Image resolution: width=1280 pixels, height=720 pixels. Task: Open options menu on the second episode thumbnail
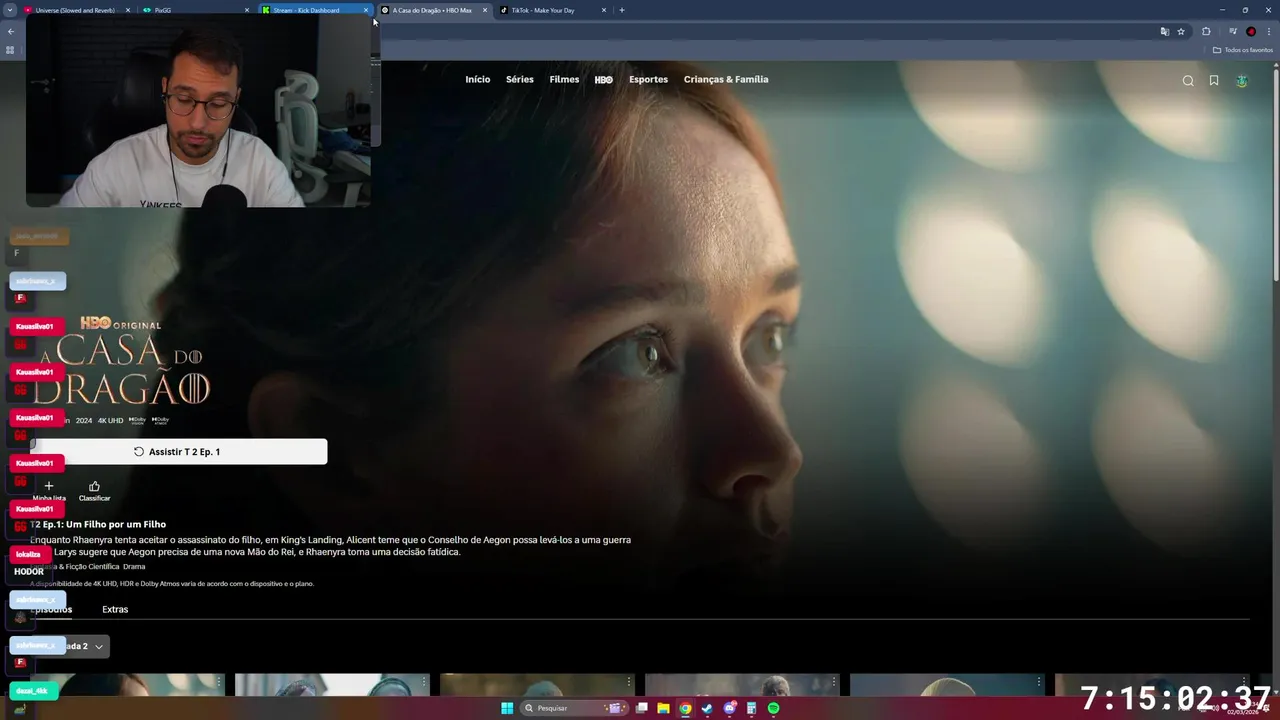tap(423, 682)
